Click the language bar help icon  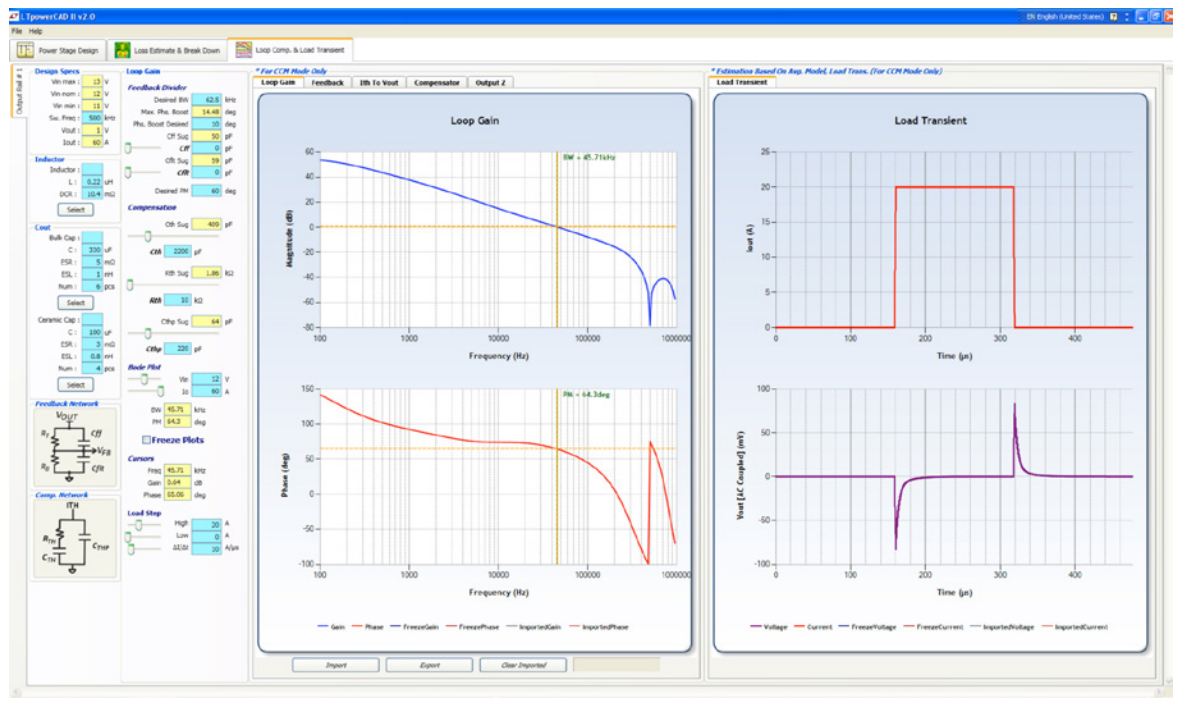1114,17
